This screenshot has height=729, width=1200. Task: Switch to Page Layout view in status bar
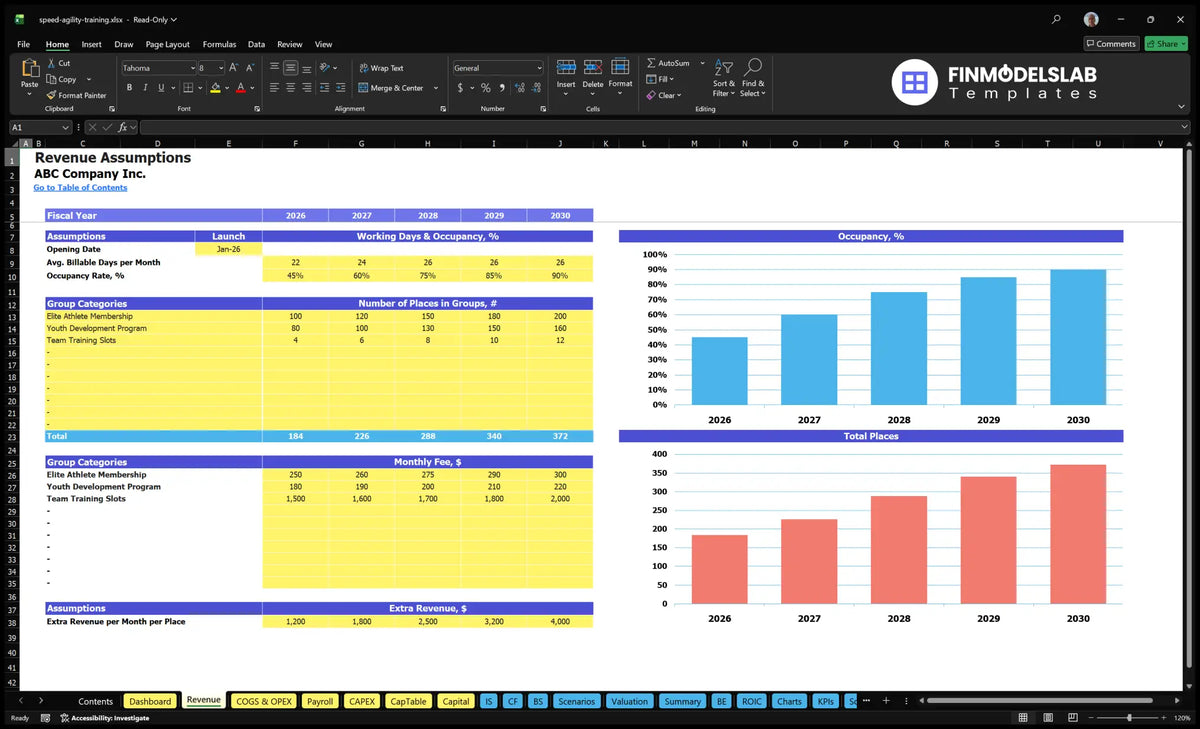1046,718
